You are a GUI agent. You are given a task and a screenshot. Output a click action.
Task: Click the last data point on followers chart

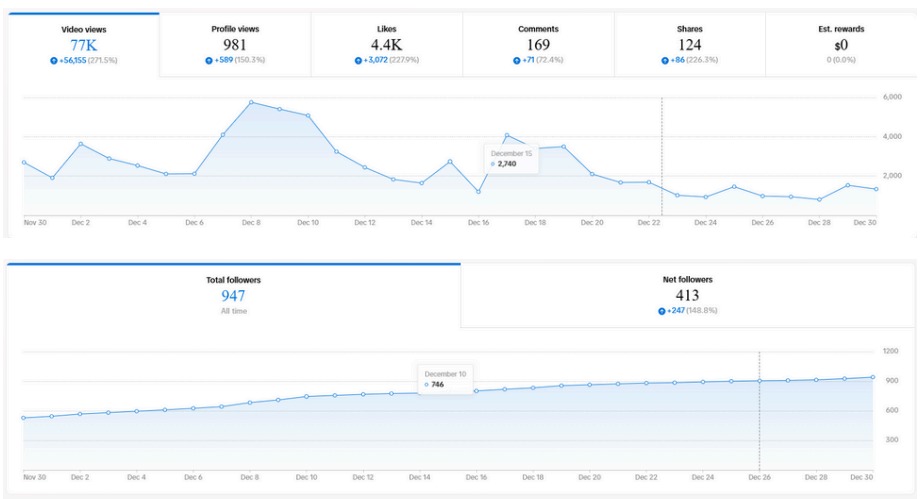(874, 377)
